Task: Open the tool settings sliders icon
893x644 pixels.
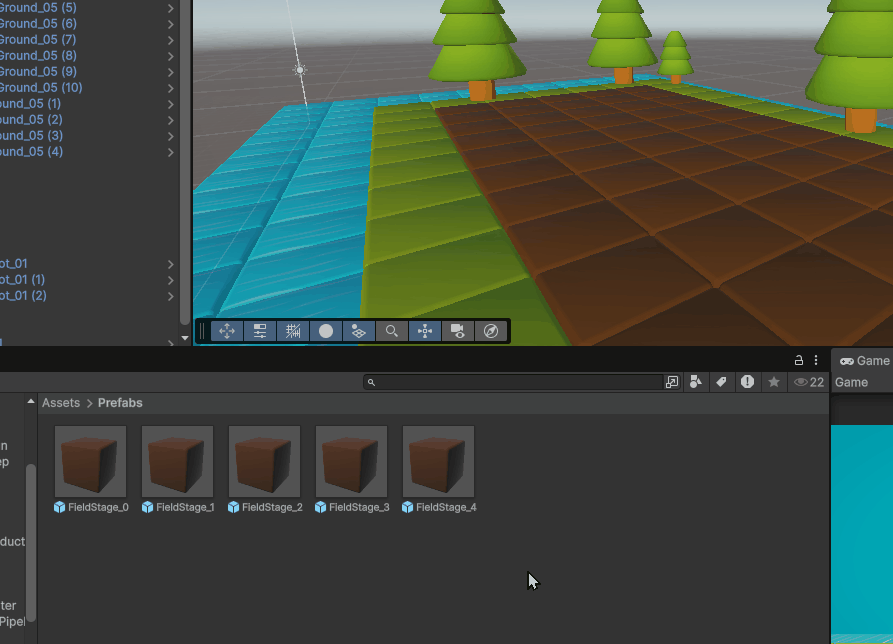Action: coord(260,331)
